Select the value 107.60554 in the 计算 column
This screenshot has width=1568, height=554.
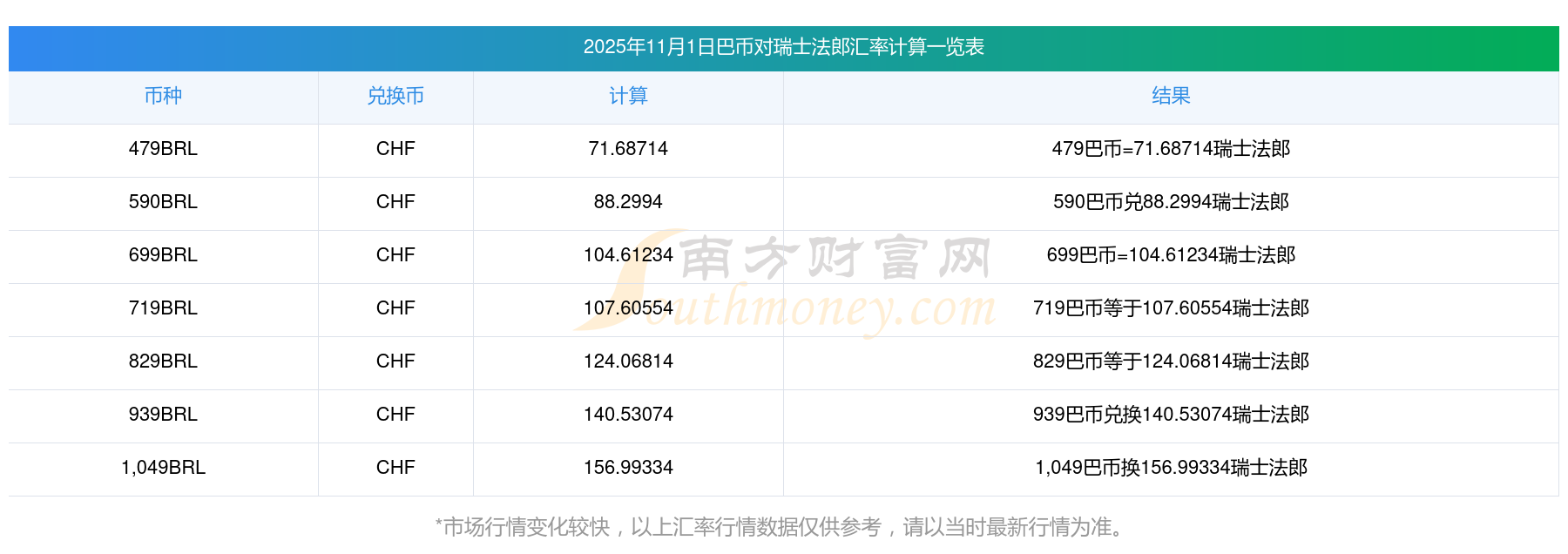[x=628, y=308]
